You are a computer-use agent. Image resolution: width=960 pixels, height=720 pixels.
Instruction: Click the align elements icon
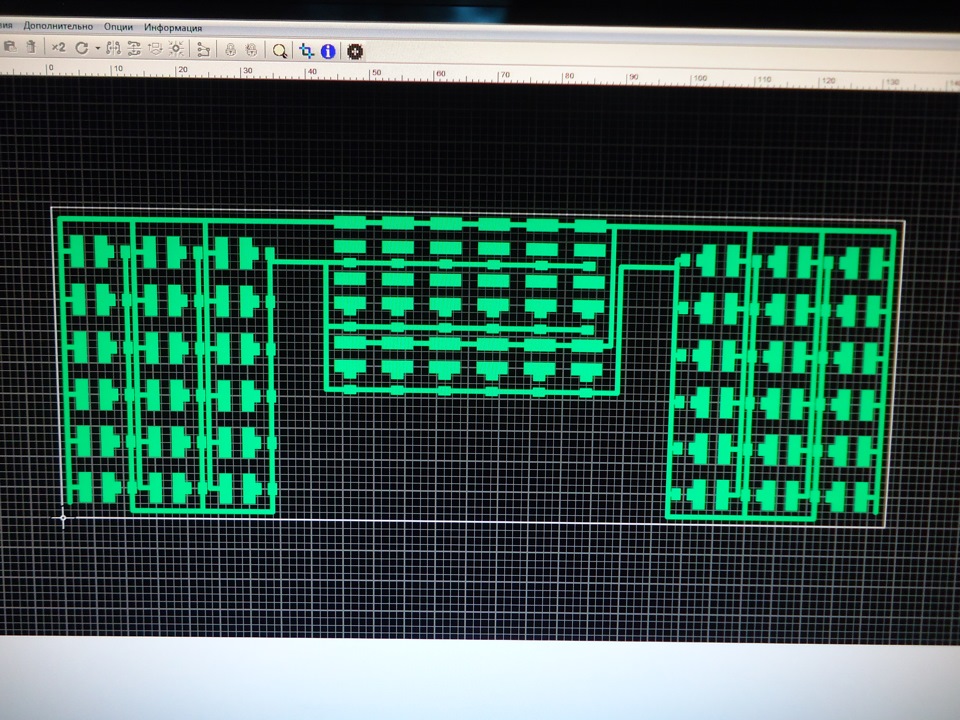click(155, 49)
